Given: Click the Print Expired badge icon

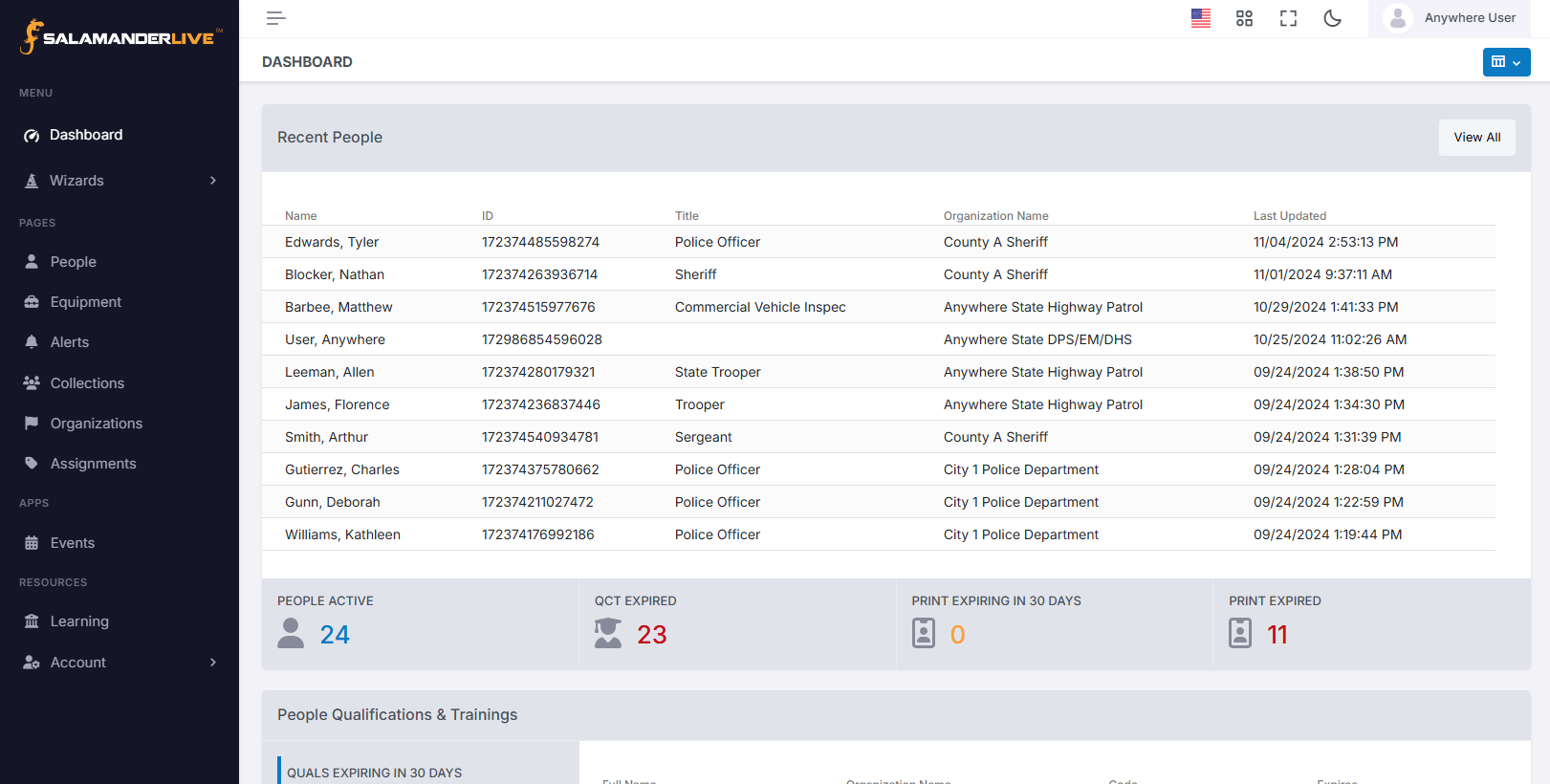Looking at the screenshot, I should pos(1240,633).
